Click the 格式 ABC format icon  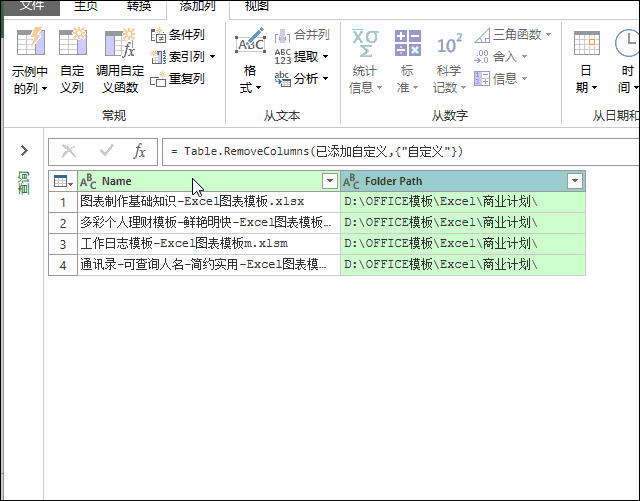tap(250, 41)
